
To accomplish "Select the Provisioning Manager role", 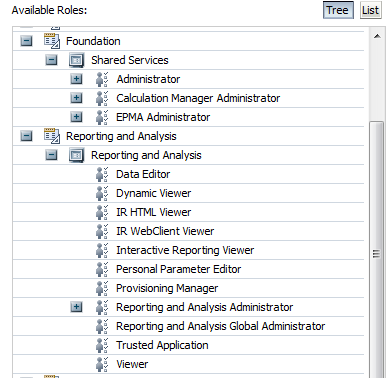I will pyautogui.click(x=167, y=288).
